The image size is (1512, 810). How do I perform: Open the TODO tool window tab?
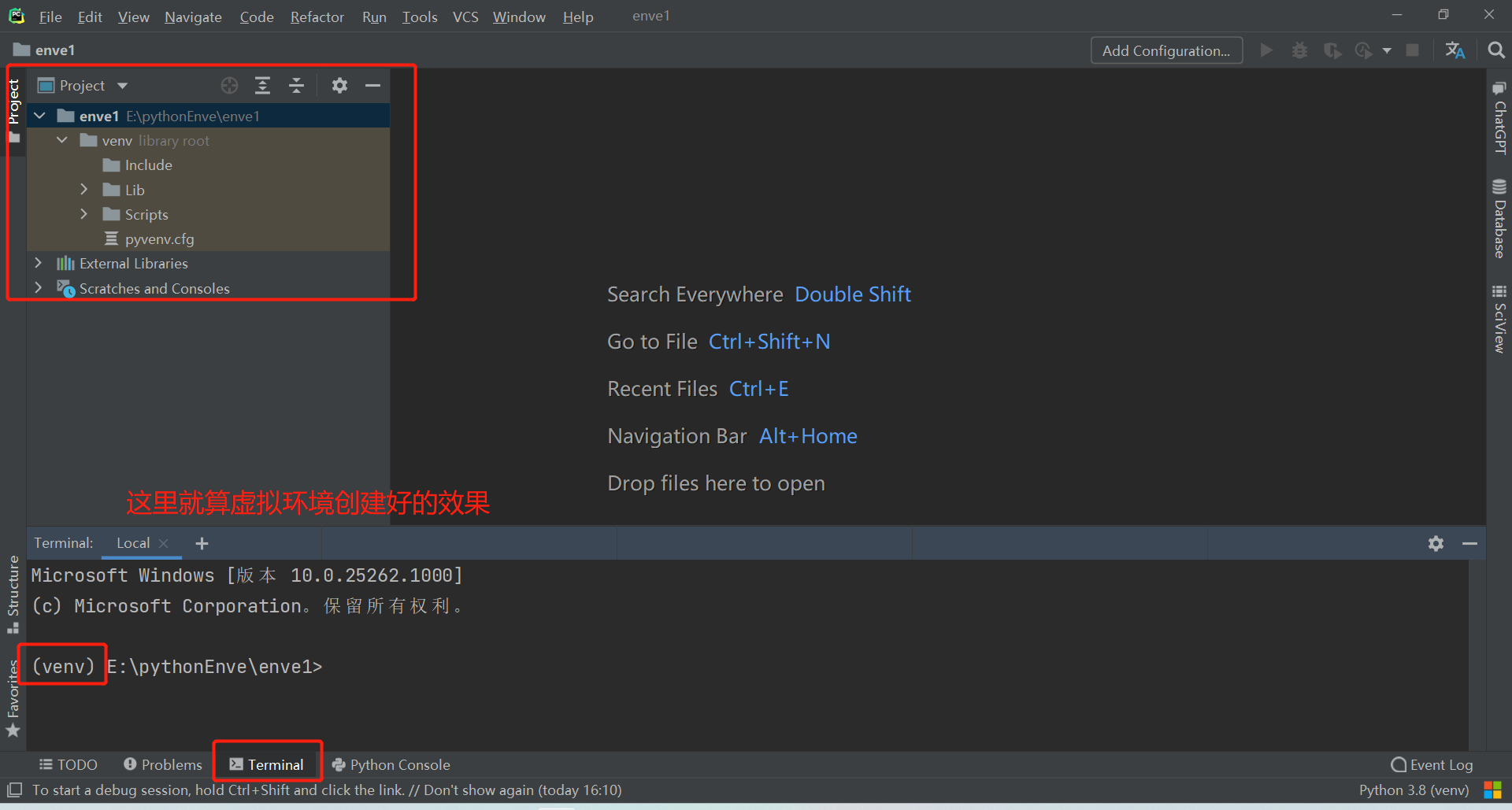(x=69, y=764)
